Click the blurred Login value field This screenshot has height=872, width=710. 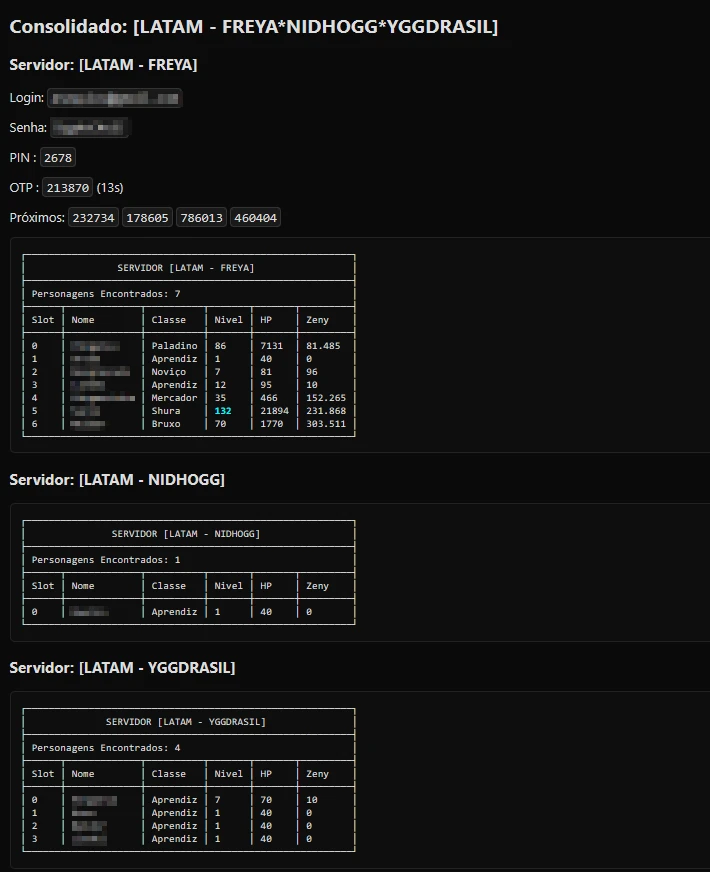tap(115, 98)
